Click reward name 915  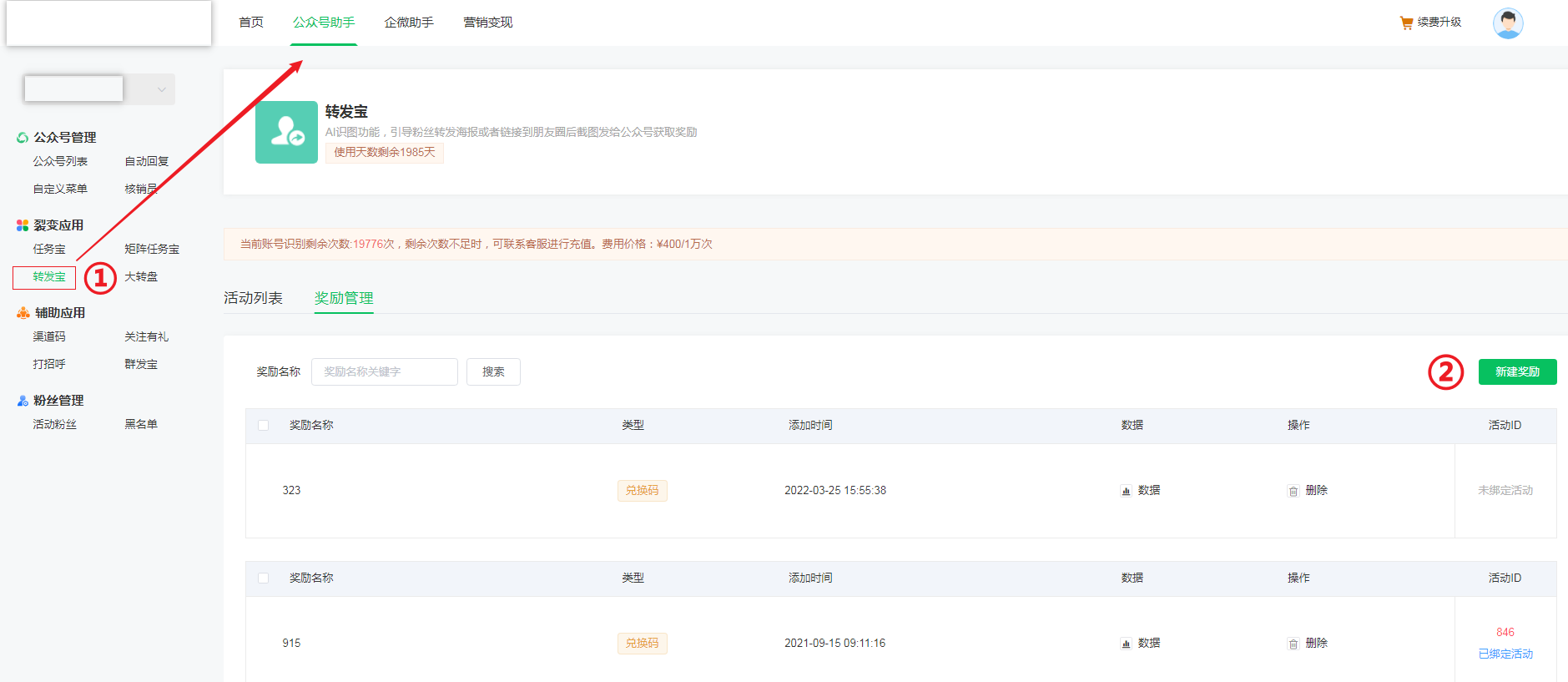click(x=291, y=644)
